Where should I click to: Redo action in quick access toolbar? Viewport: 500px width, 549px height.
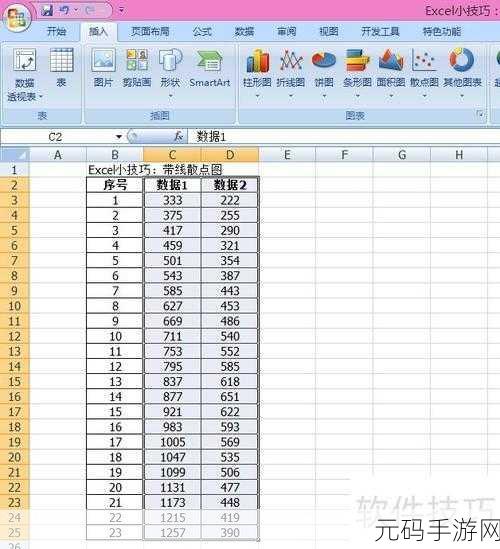[x=90, y=11]
